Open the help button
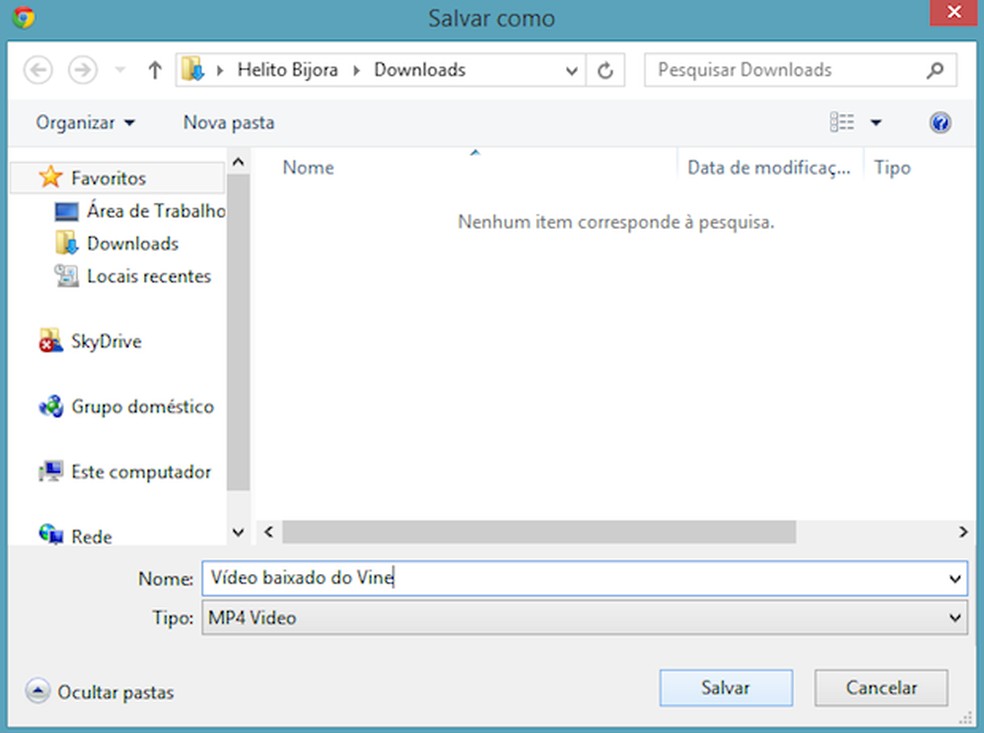The image size is (984, 733). (x=939, y=122)
